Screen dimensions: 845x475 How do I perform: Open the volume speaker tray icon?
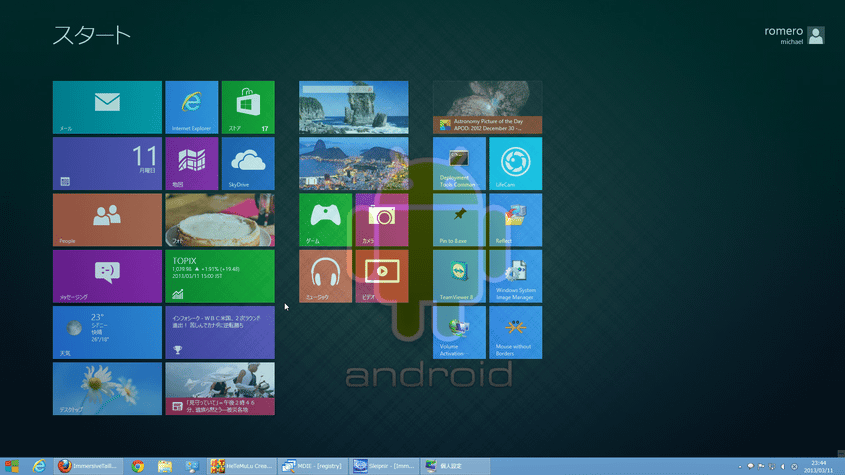[x=783, y=466]
